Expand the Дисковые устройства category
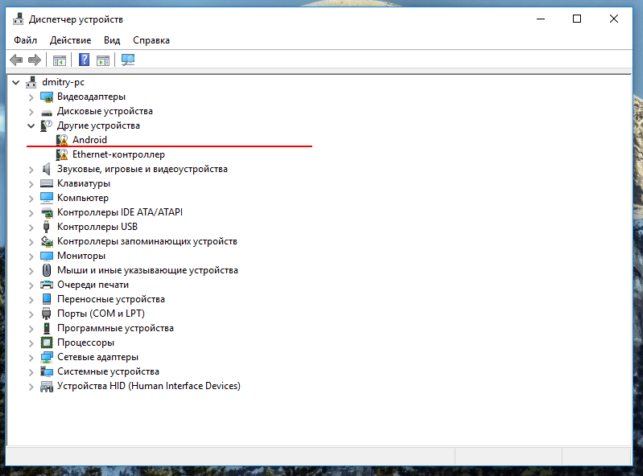This screenshot has width=643, height=476. [31, 112]
